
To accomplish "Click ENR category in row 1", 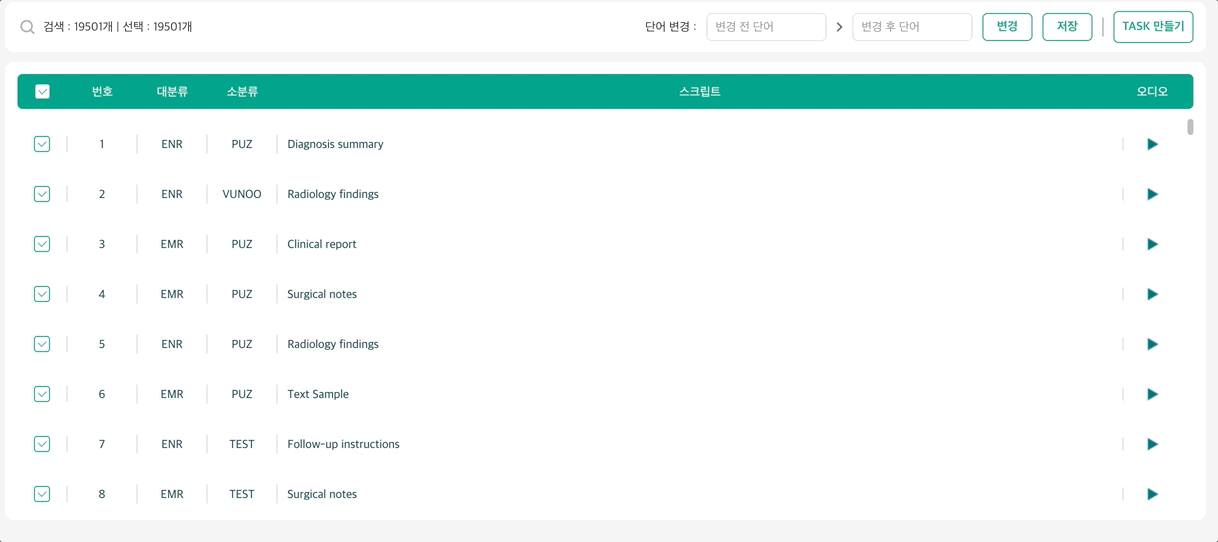I will click(x=172, y=144).
